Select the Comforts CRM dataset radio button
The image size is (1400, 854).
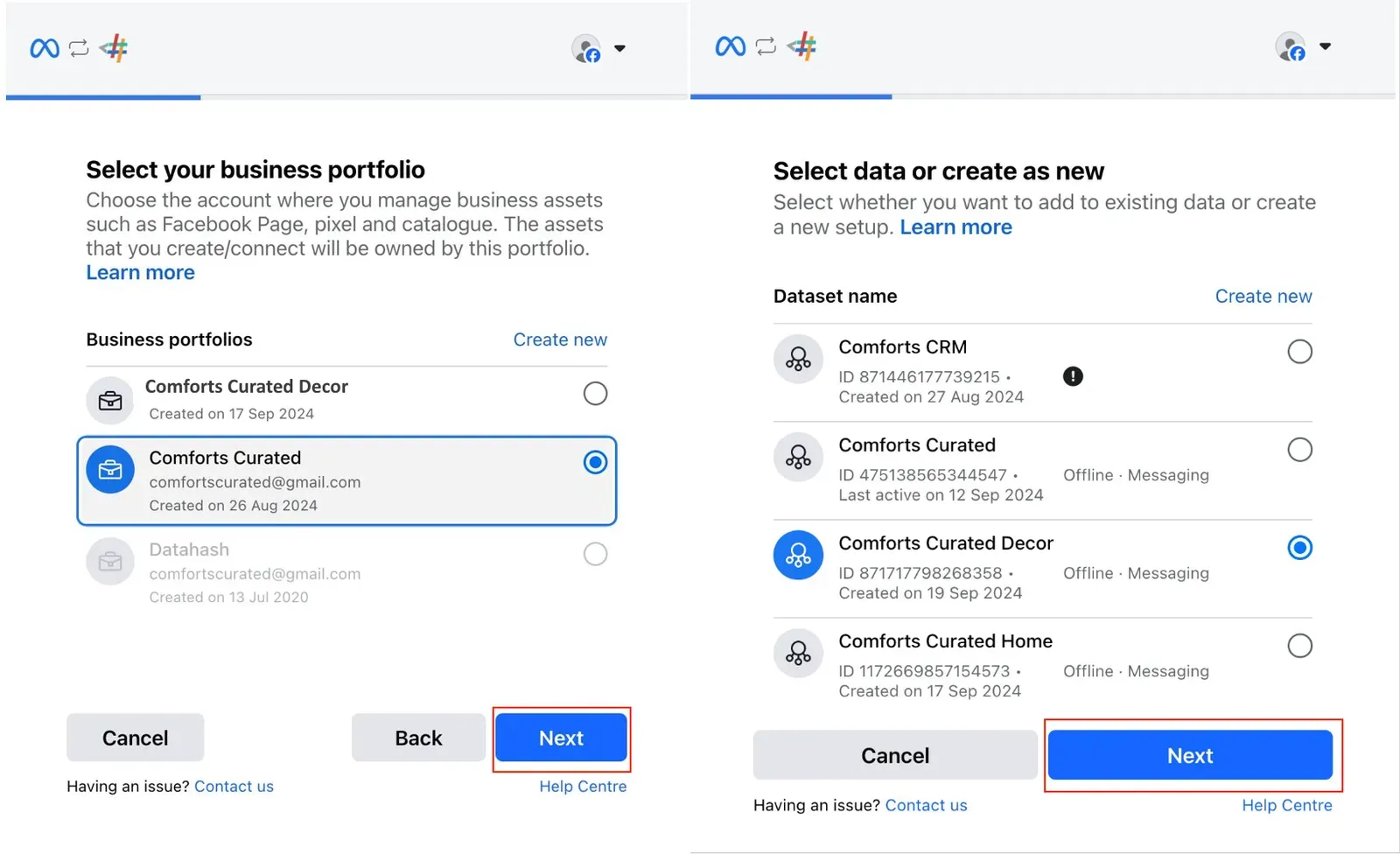click(1299, 352)
